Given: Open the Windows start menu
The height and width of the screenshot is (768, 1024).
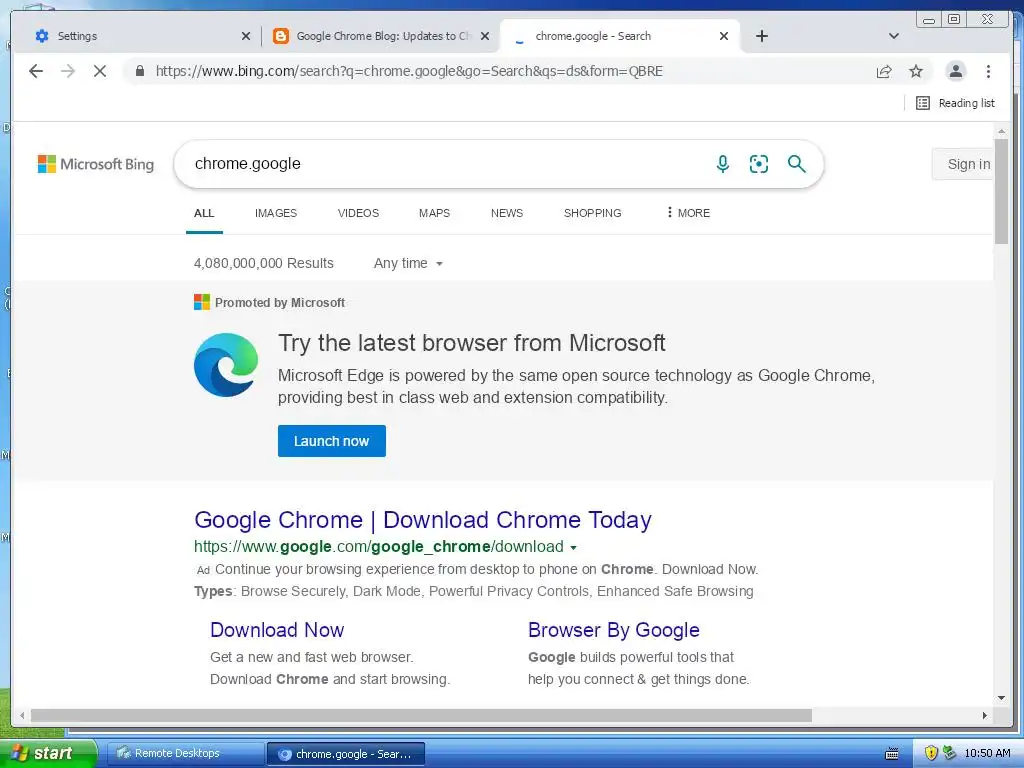Looking at the screenshot, I should tap(47, 753).
